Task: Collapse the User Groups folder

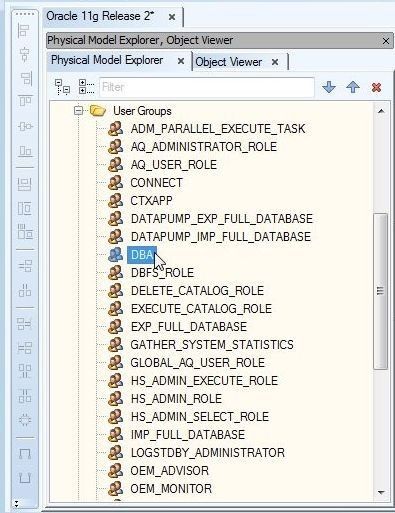Action: (x=78, y=110)
